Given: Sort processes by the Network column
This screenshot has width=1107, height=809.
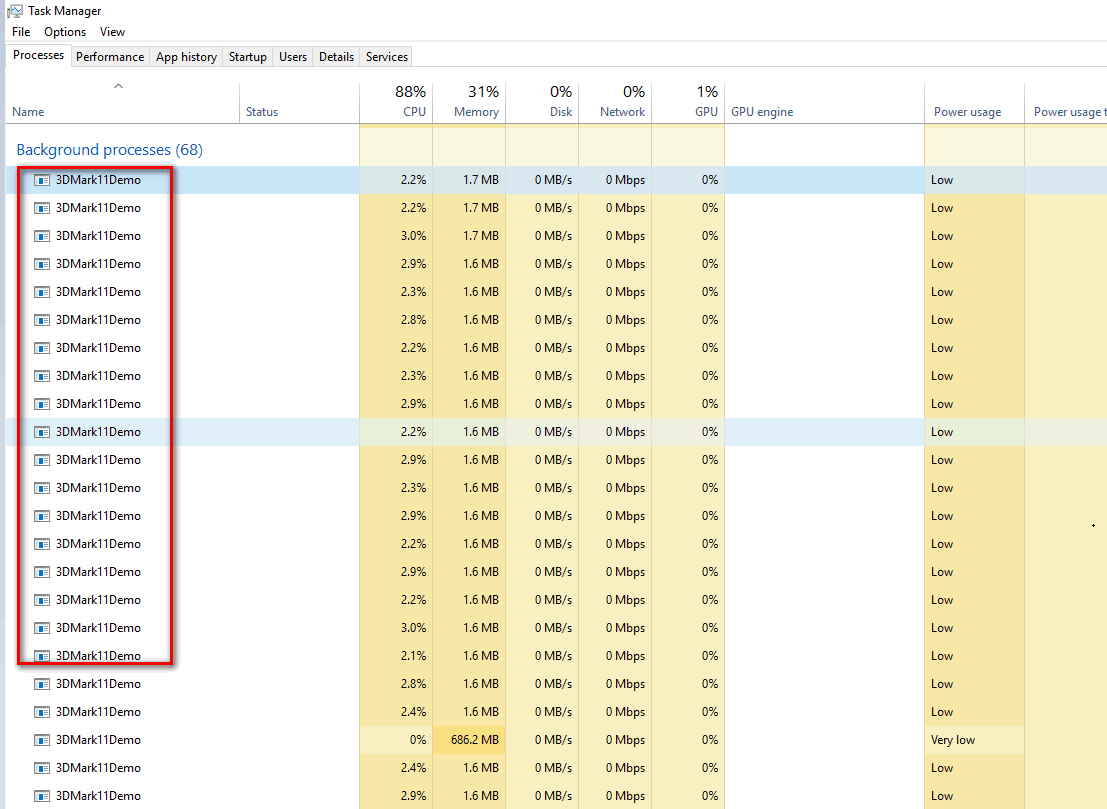Looking at the screenshot, I should click(x=615, y=103).
